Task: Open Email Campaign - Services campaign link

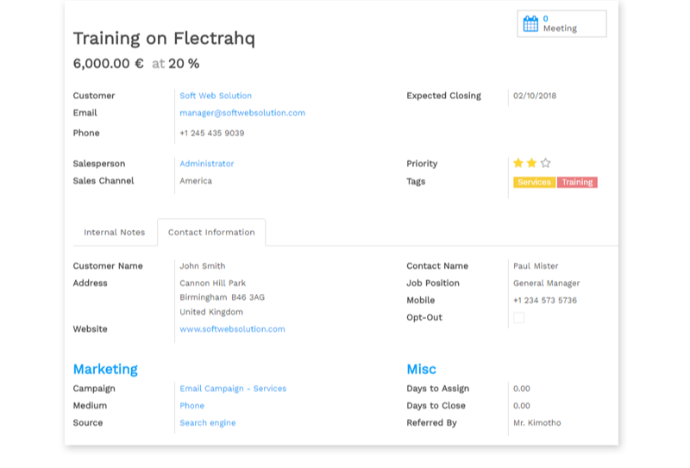Action: pos(233,388)
